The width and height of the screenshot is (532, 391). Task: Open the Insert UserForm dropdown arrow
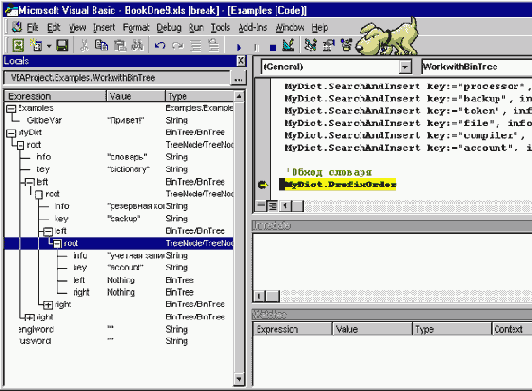pos(49,45)
